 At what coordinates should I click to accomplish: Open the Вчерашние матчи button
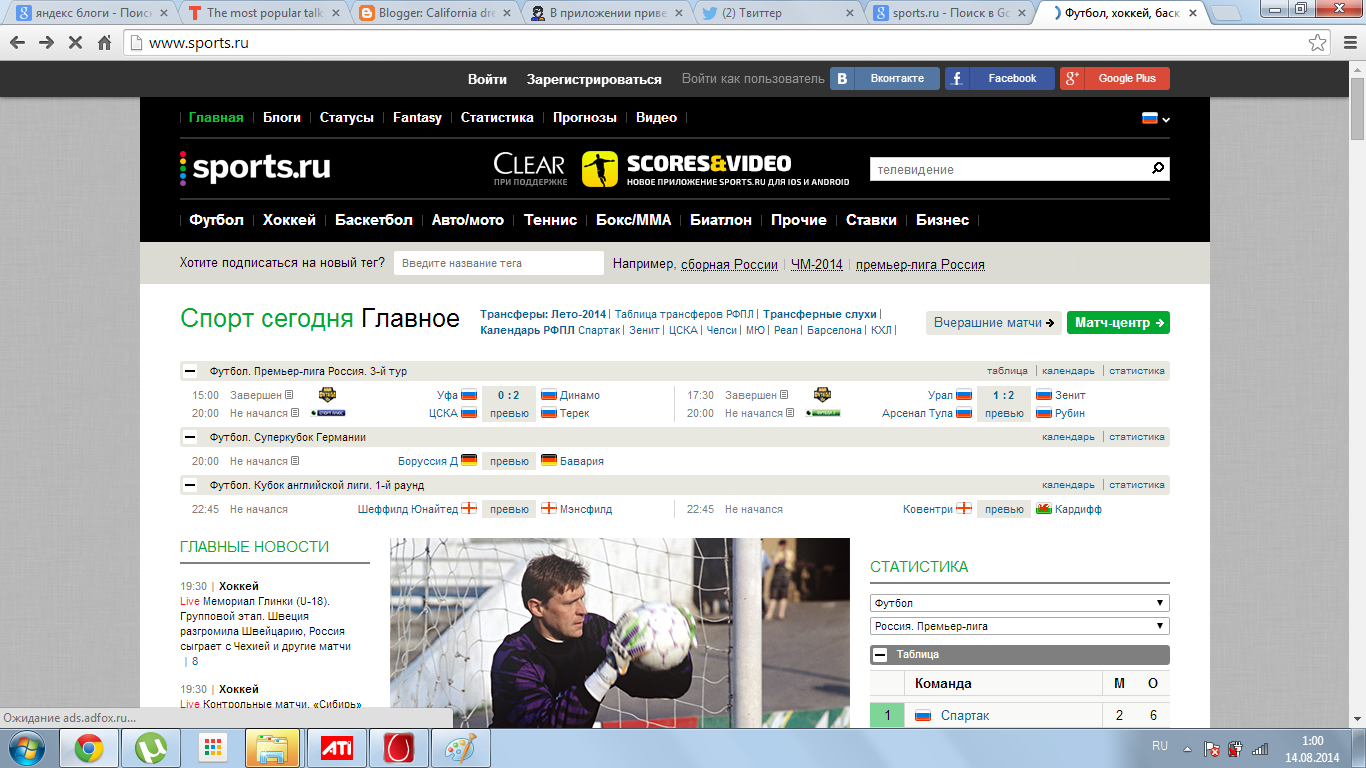(994, 323)
